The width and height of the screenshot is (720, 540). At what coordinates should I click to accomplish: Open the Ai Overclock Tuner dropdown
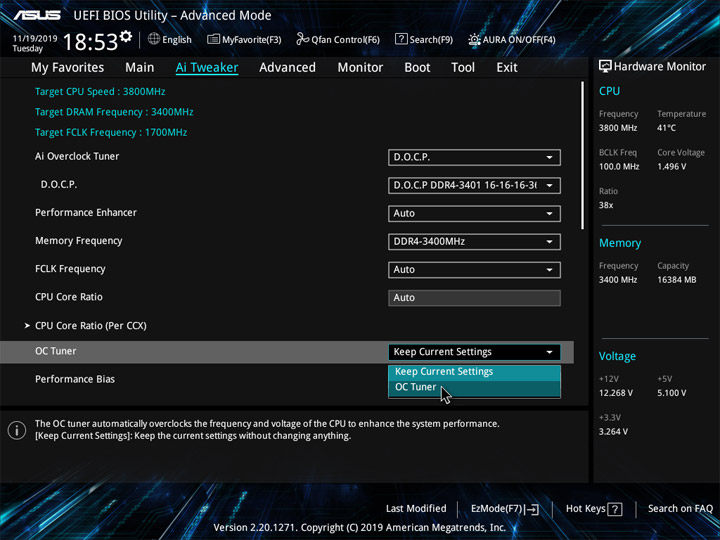474,157
